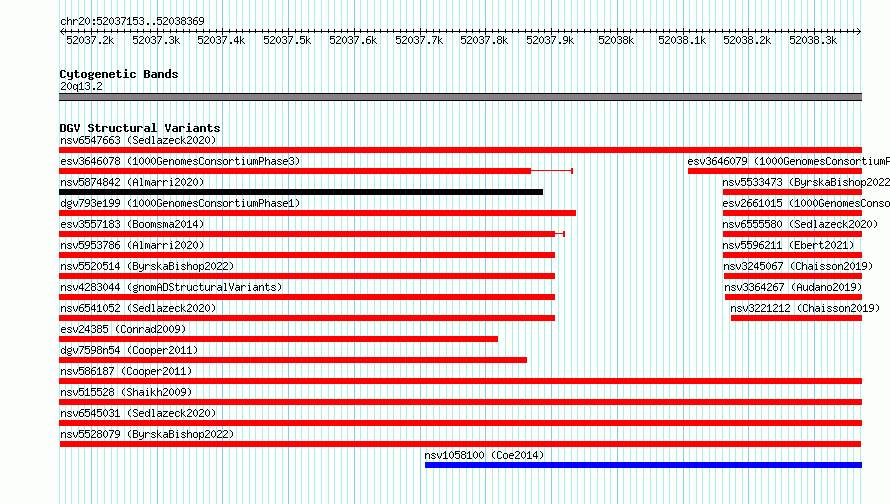Select the red nsv6547663 variant bar
Image resolution: width=890 pixels, height=504 pixels.
(x=460, y=150)
